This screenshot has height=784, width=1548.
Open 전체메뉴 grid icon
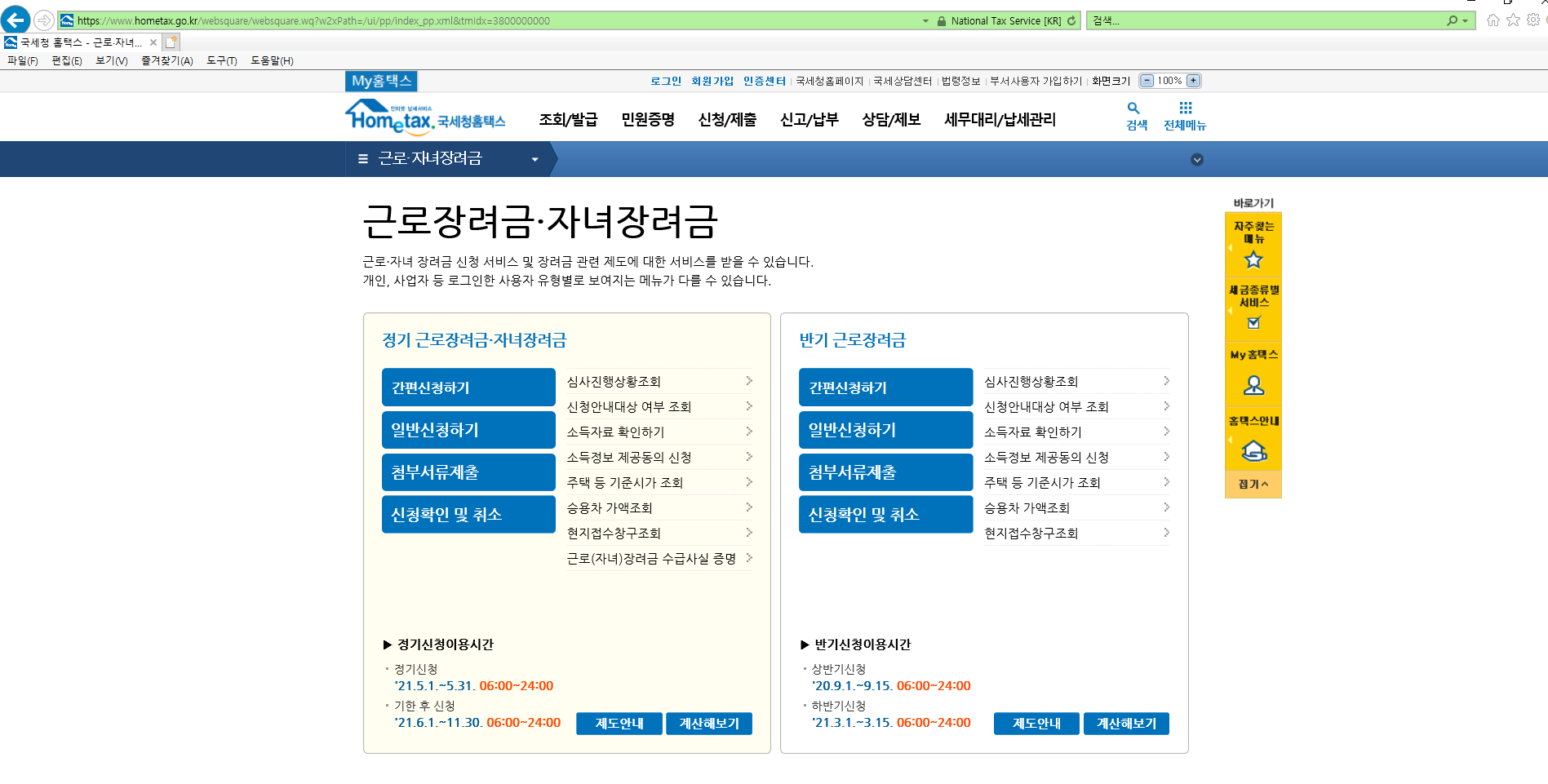pyautogui.click(x=1186, y=108)
